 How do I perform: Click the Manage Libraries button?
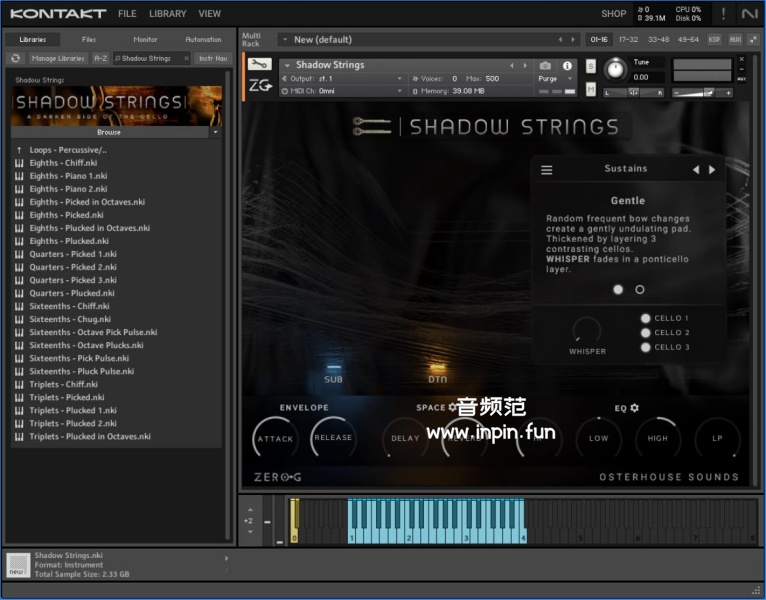(58, 59)
